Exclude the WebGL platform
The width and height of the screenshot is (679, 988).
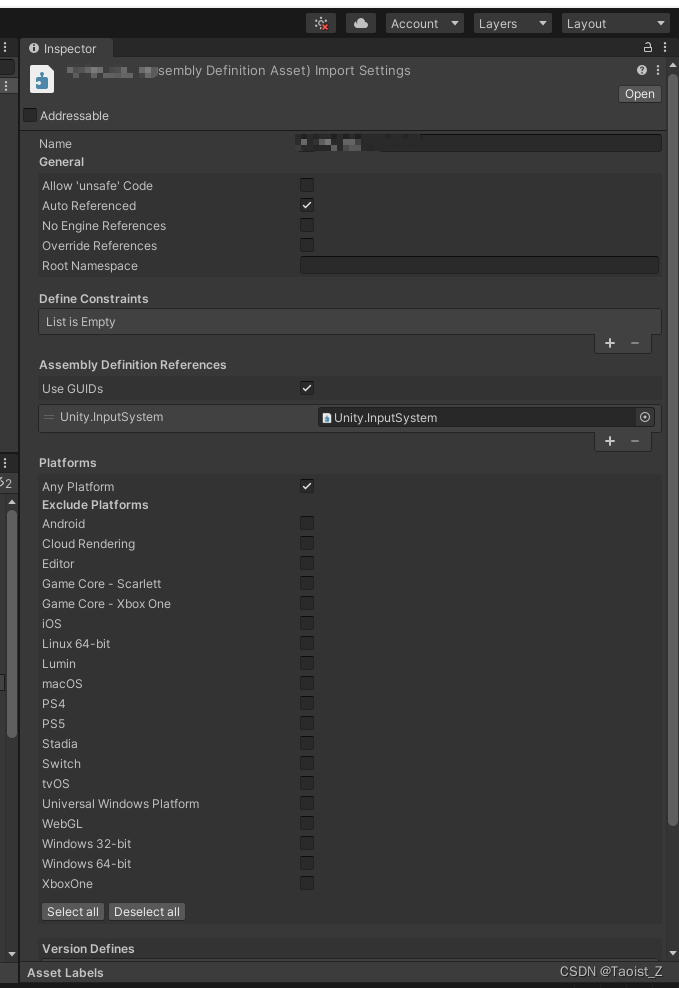pyautogui.click(x=307, y=823)
